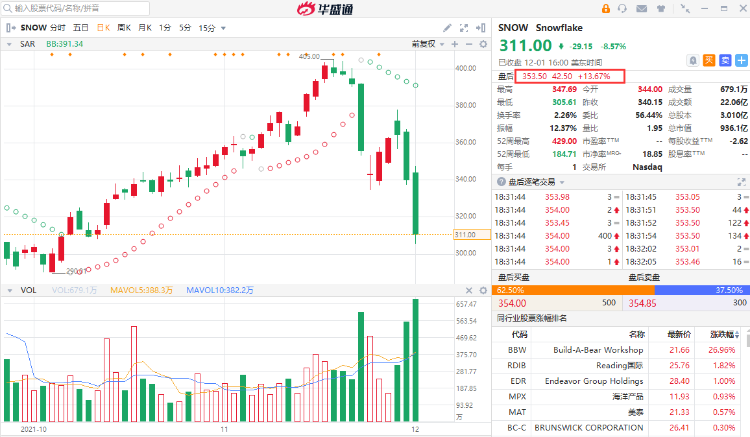Set price alert bell icon
The image size is (750, 437).
(693, 61)
